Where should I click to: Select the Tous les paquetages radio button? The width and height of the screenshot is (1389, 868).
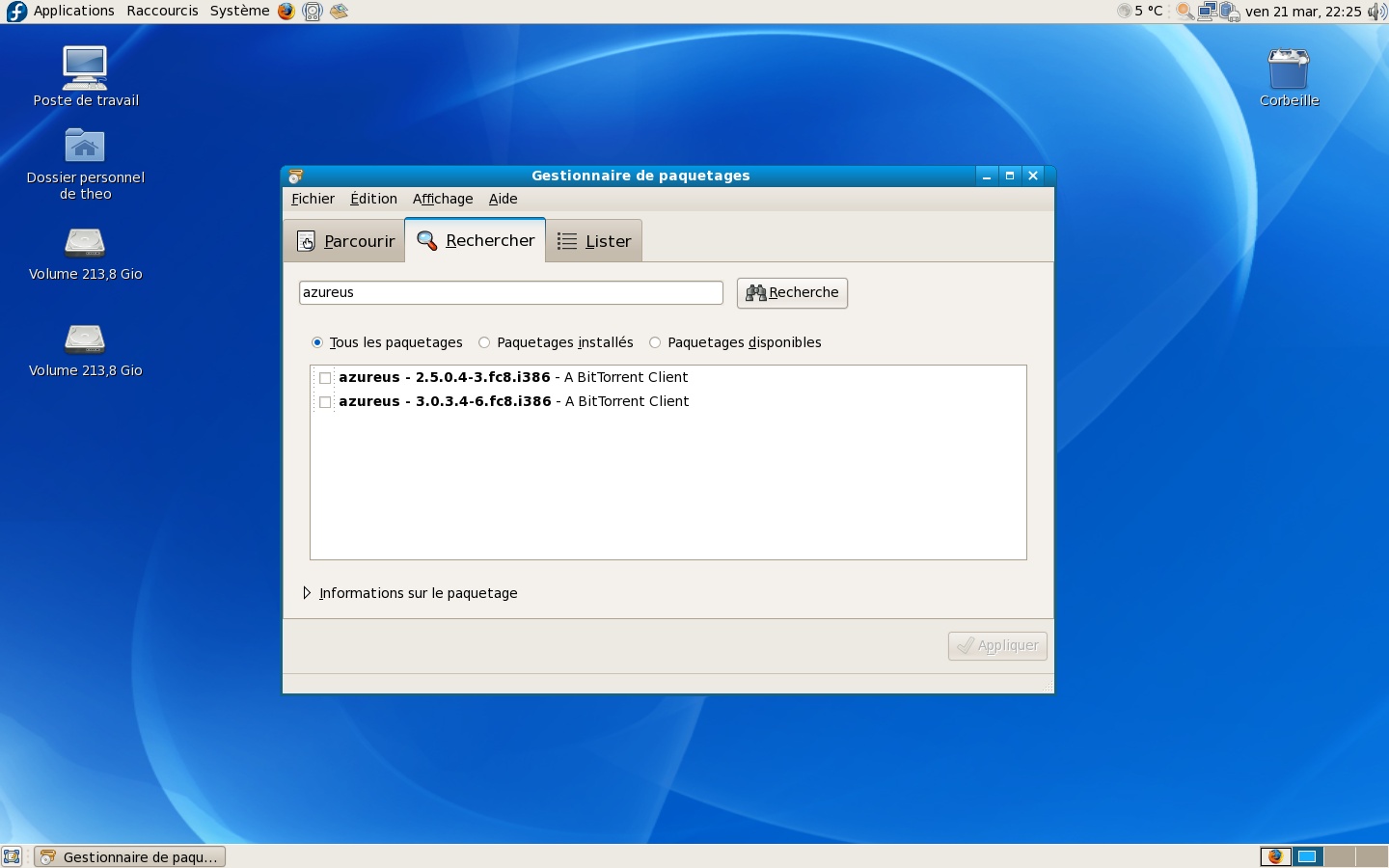tap(317, 342)
